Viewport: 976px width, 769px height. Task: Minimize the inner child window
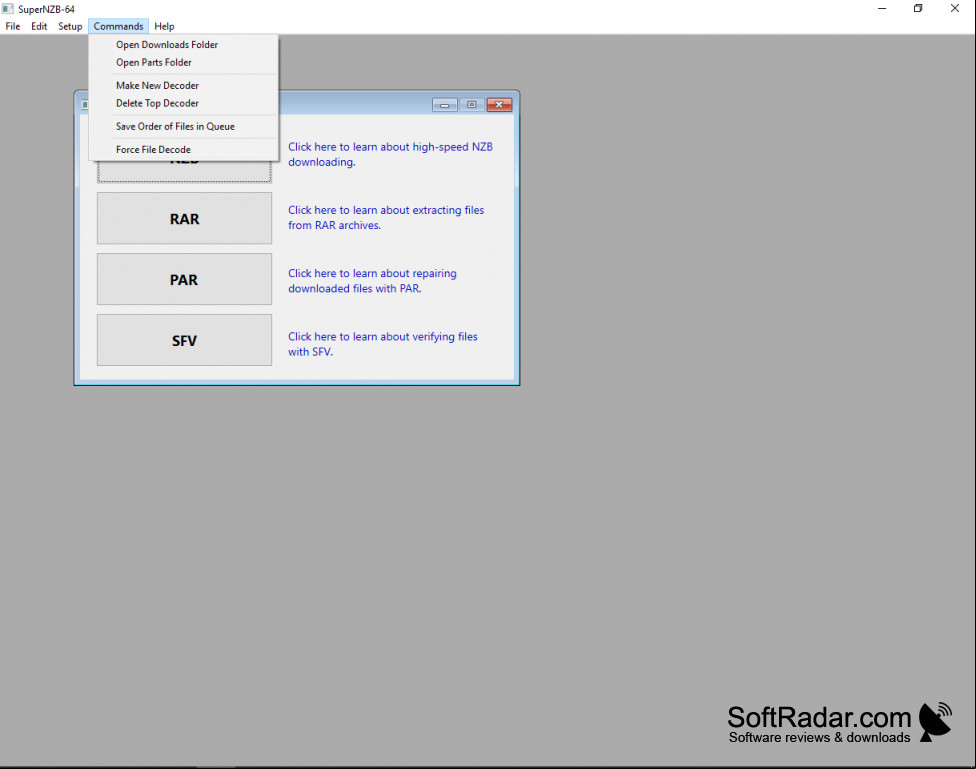click(444, 105)
